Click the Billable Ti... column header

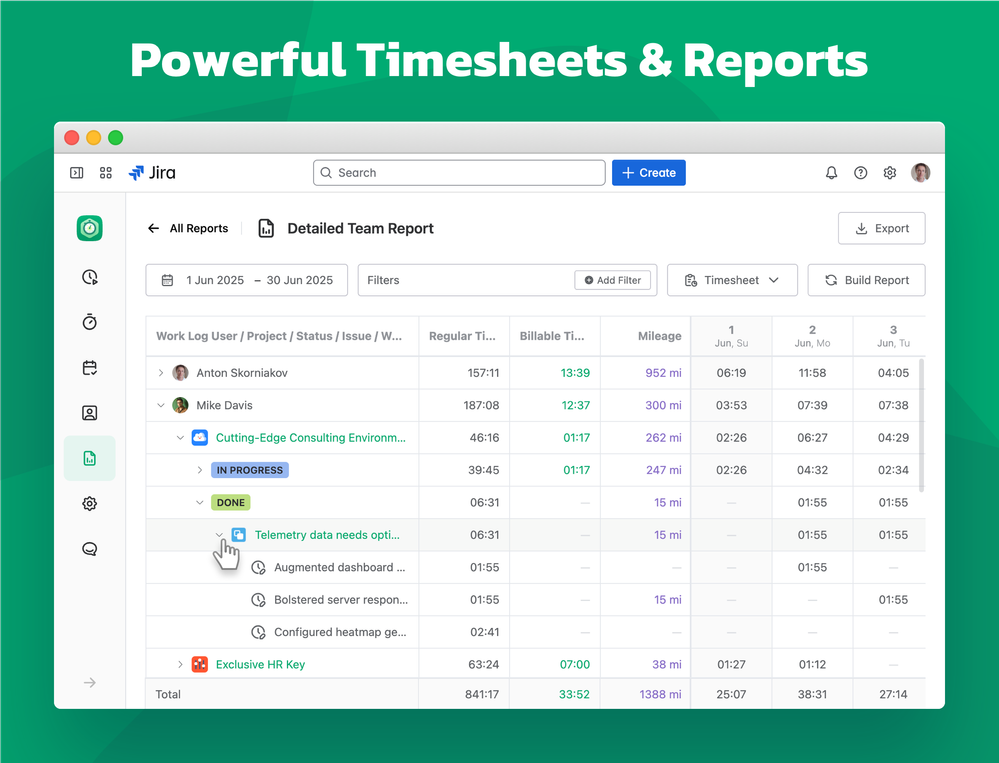(x=552, y=336)
